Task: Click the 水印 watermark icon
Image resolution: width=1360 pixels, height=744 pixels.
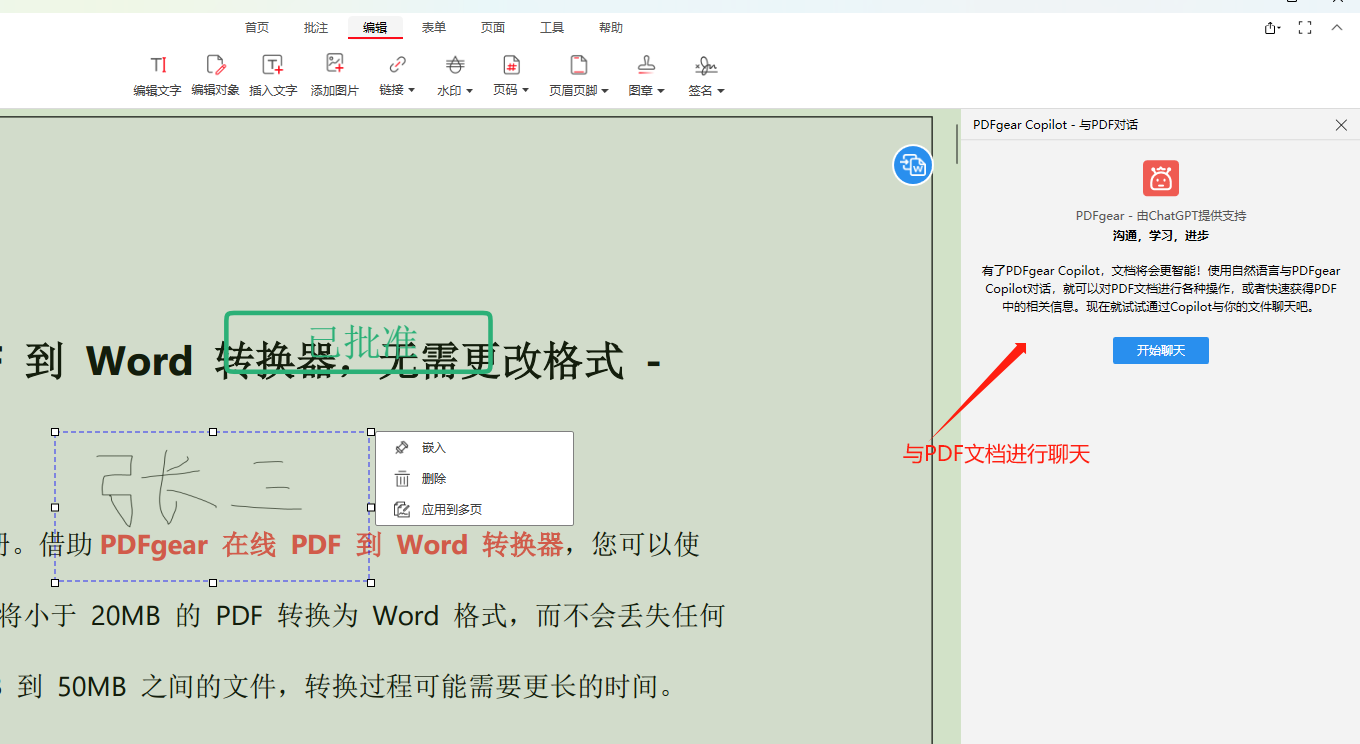Action: (455, 66)
